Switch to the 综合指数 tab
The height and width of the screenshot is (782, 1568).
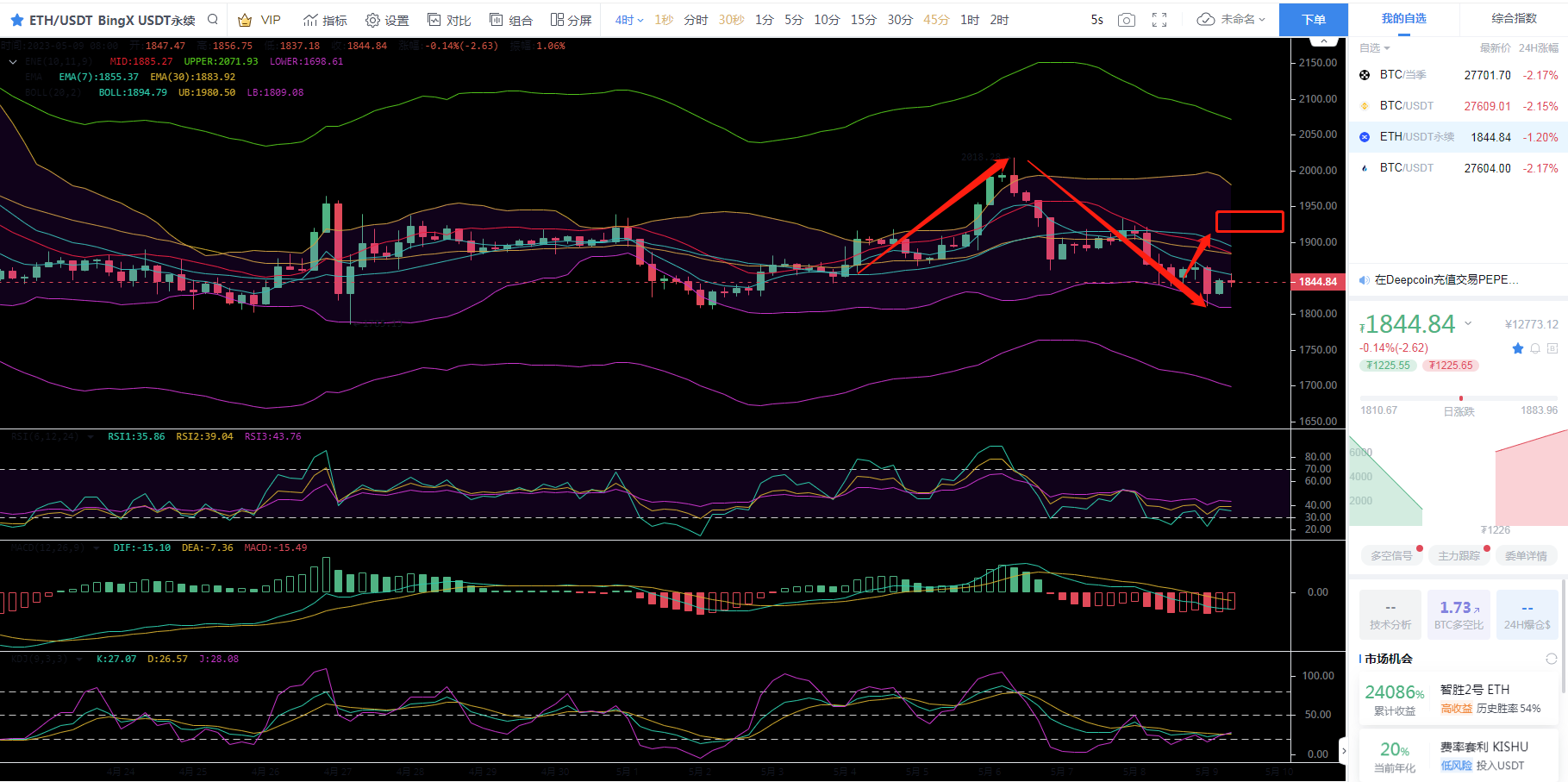tap(1514, 18)
